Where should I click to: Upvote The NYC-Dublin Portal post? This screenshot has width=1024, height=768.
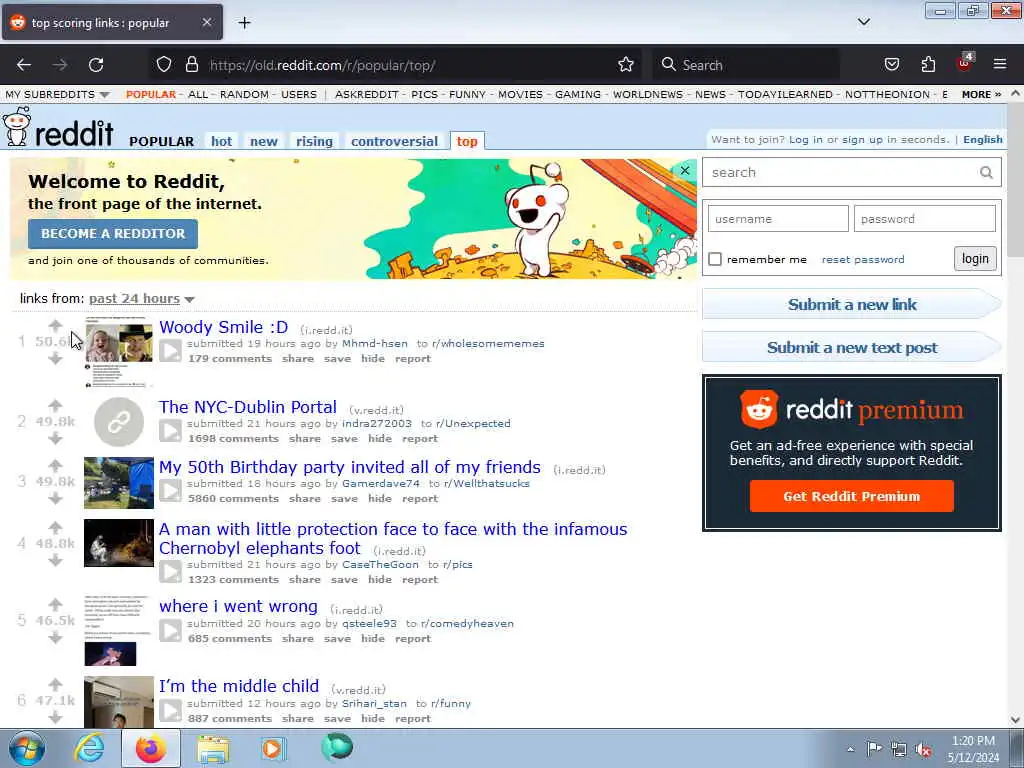point(56,406)
